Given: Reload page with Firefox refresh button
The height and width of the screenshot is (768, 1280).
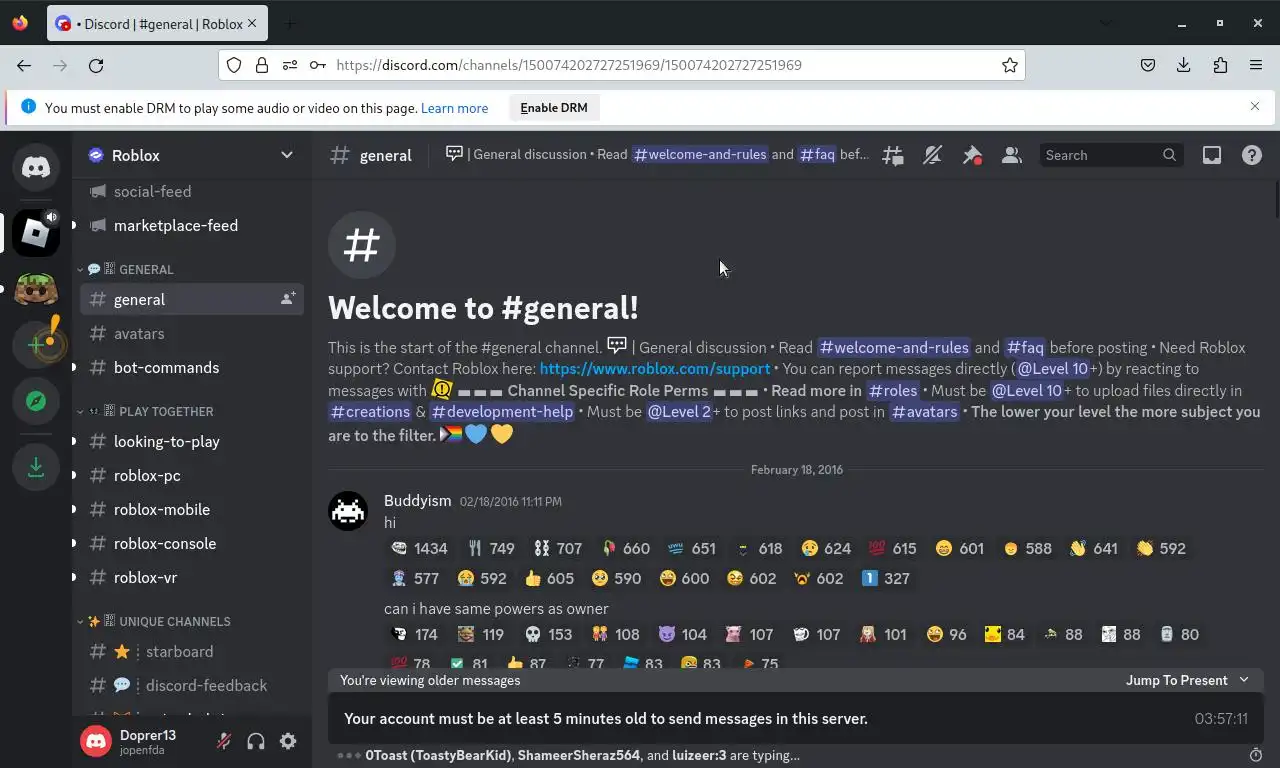Looking at the screenshot, I should (x=96, y=65).
